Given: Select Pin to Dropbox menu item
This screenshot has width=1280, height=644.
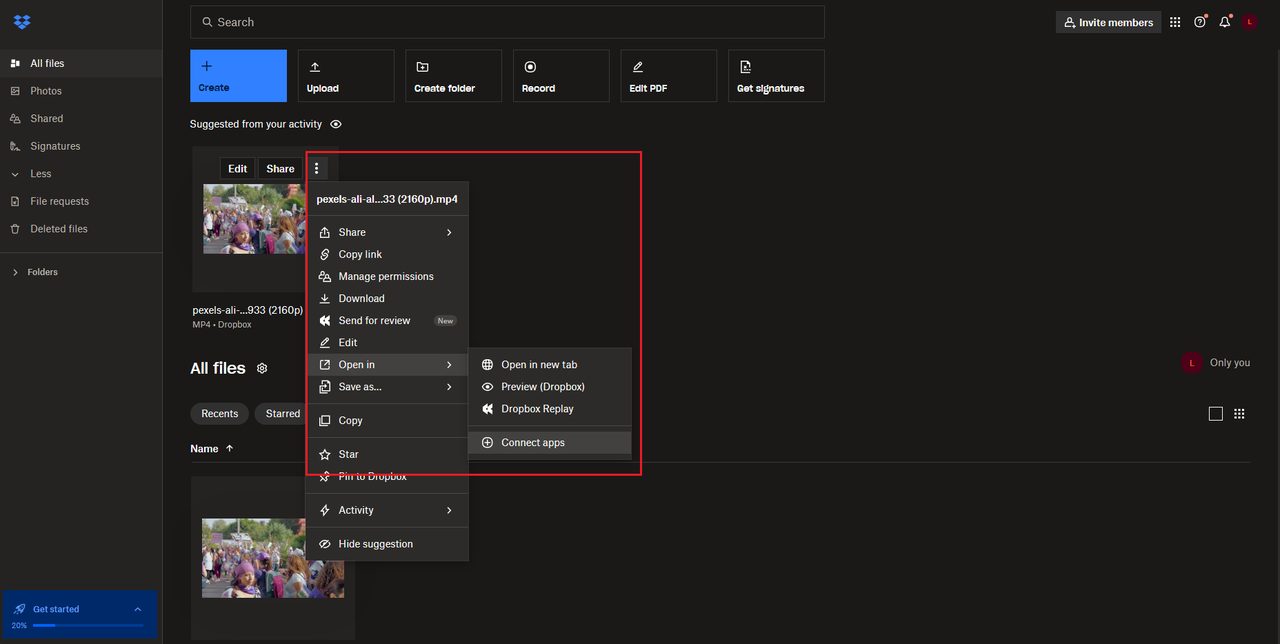Looking at the screenshot, I should tap(387, 476).
